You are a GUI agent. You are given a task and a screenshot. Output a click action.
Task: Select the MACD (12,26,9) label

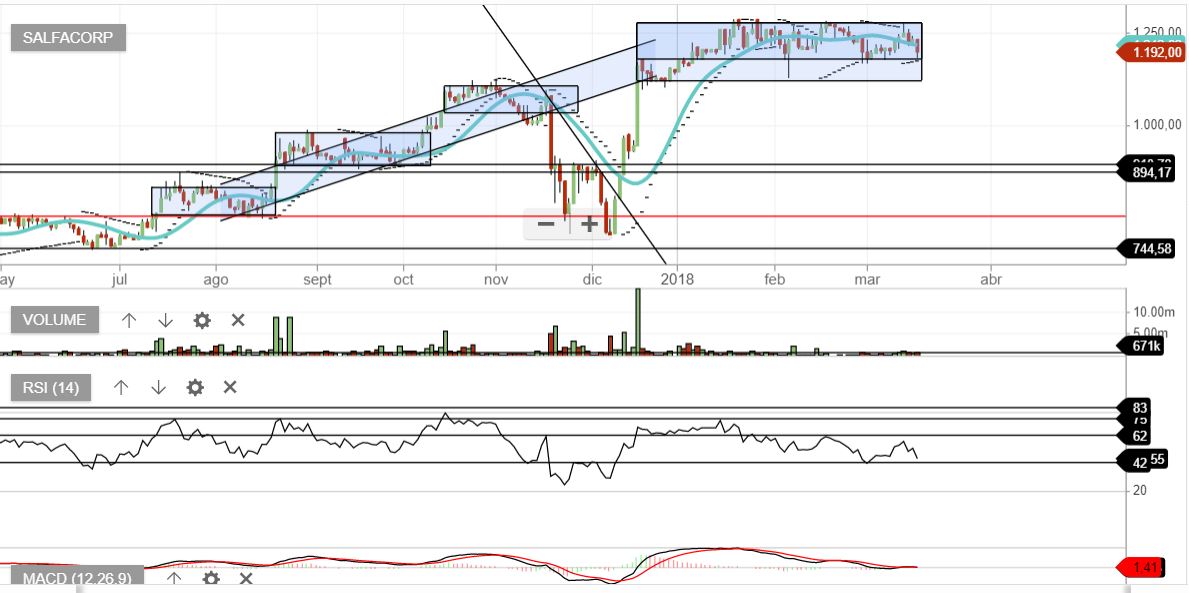click(x=77, y=578)
